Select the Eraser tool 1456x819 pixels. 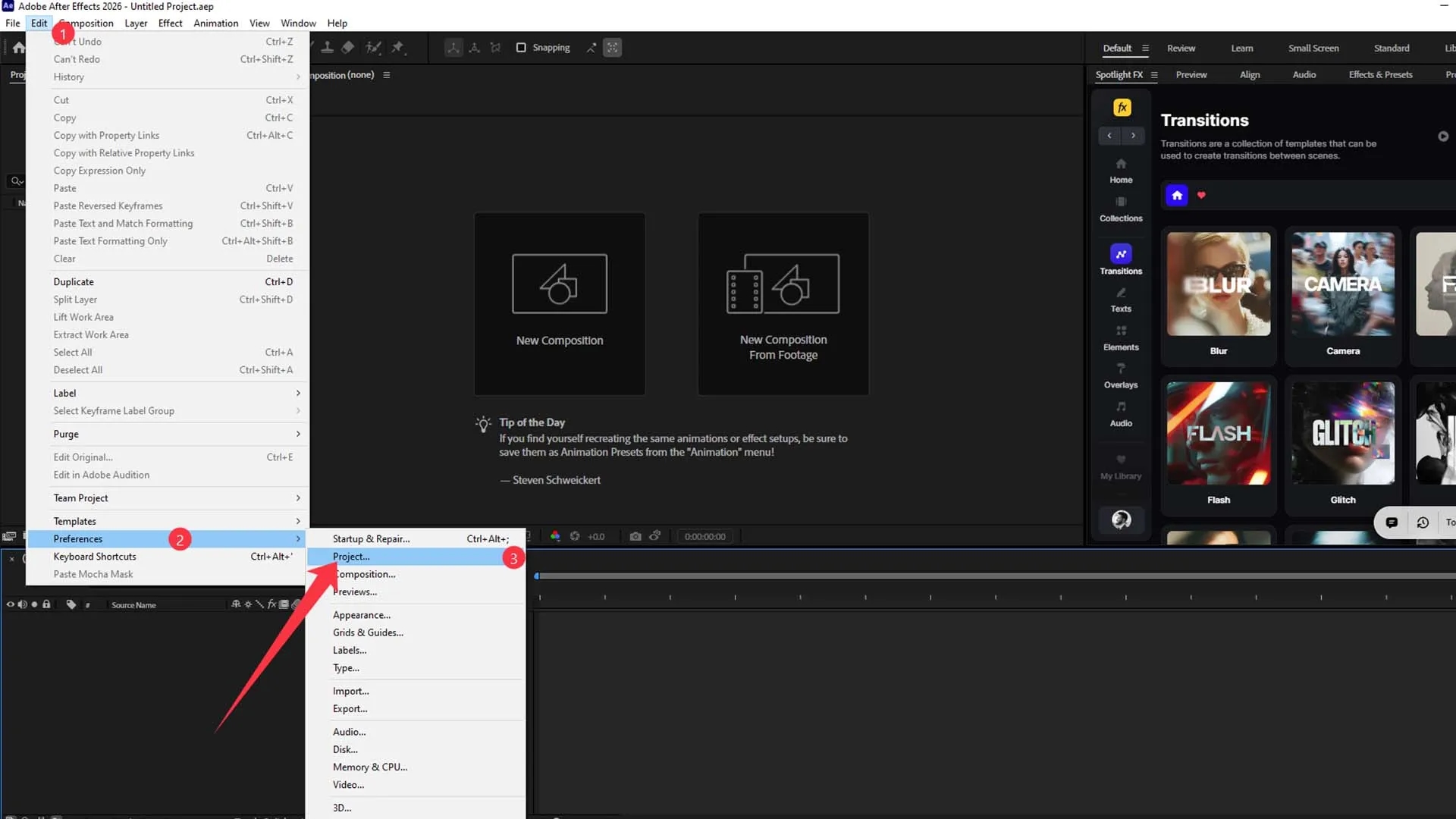(x=348, y=48)
